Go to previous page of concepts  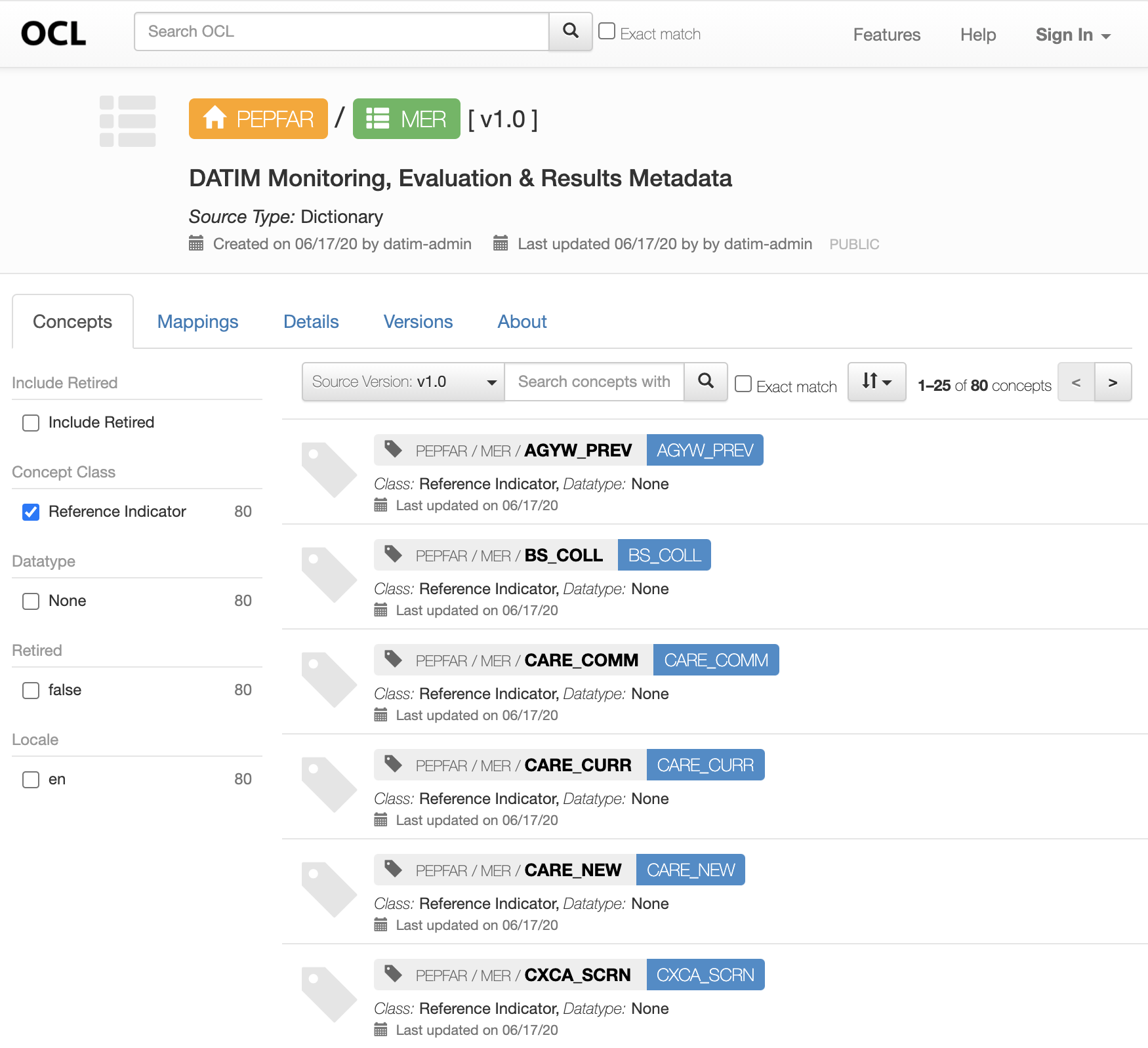pyautogui.click(x=1076, y=382)
